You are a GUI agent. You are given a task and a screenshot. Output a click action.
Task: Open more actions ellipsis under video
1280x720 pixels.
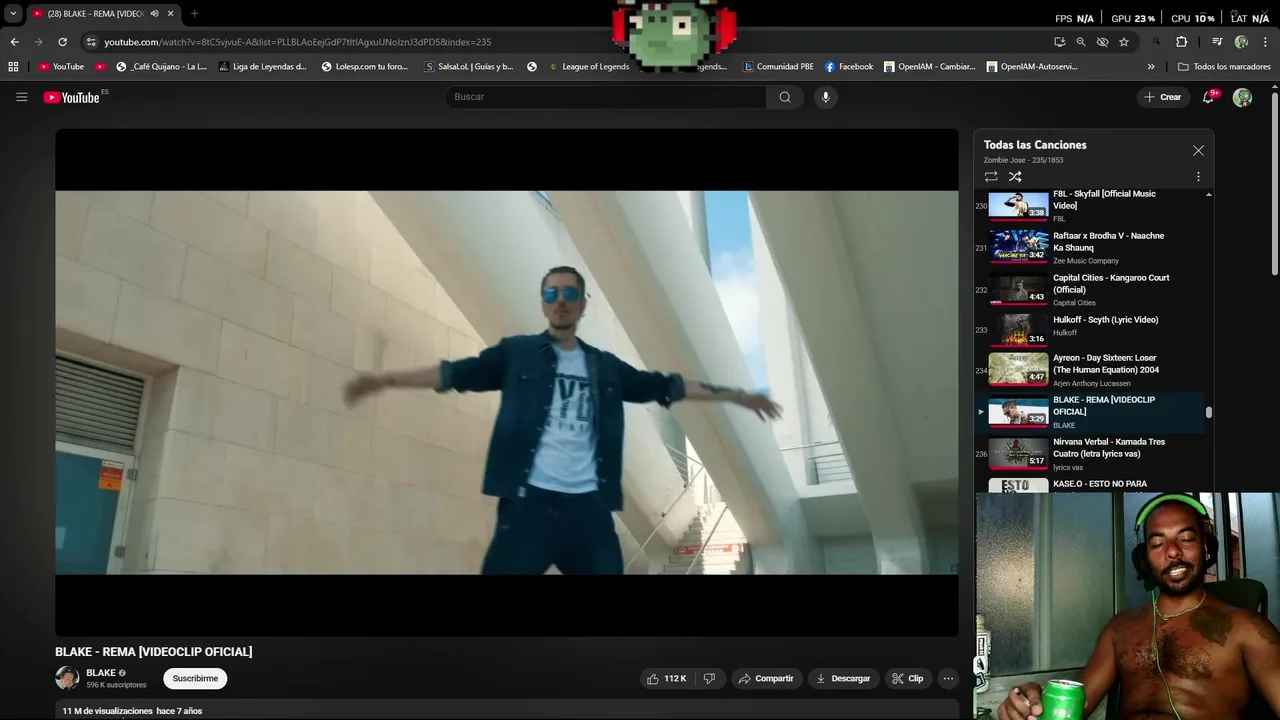click(x=948, y=678)
